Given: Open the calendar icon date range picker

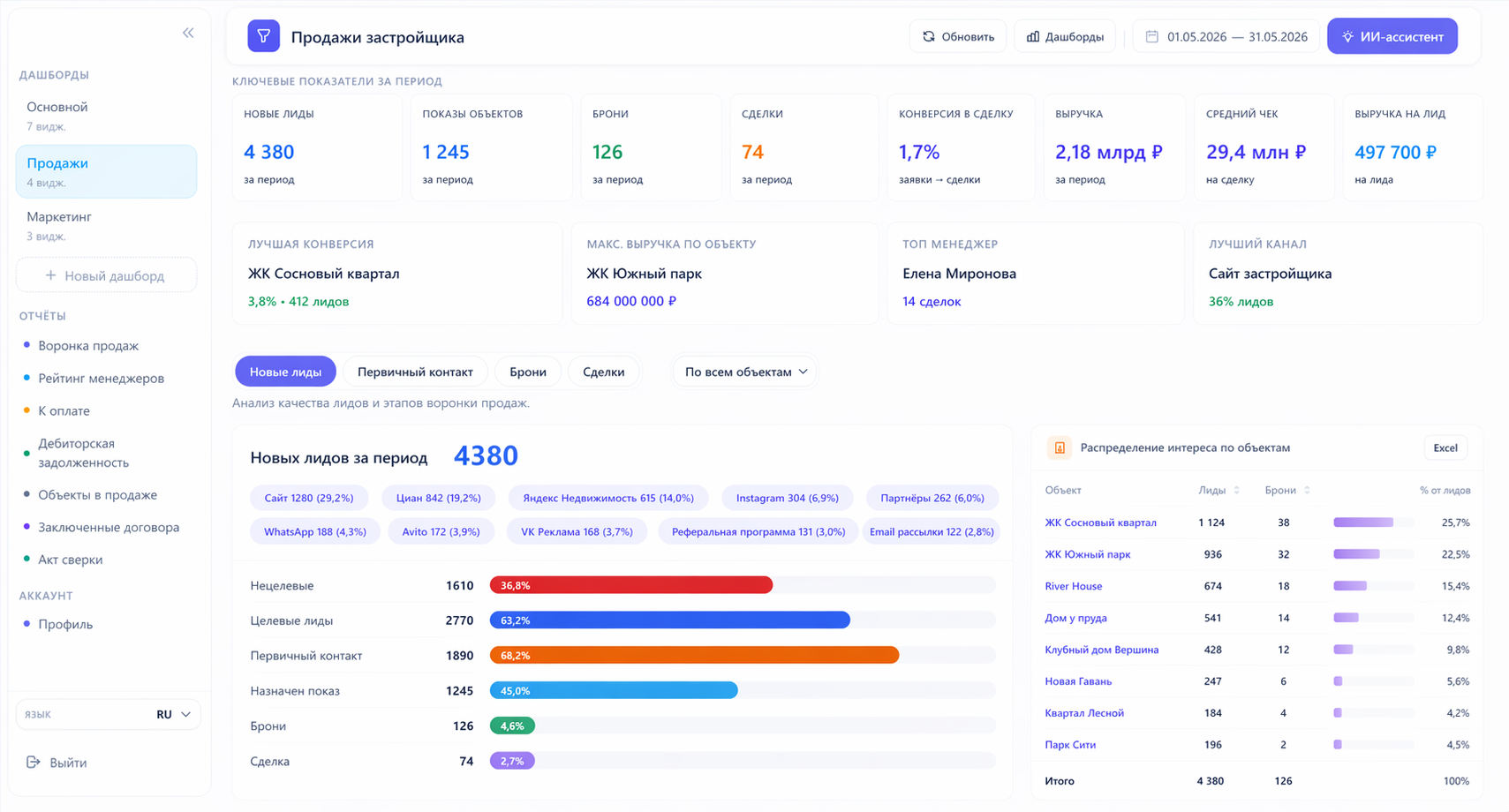Looking at the screenshot, I should (x=1151, y=36).
